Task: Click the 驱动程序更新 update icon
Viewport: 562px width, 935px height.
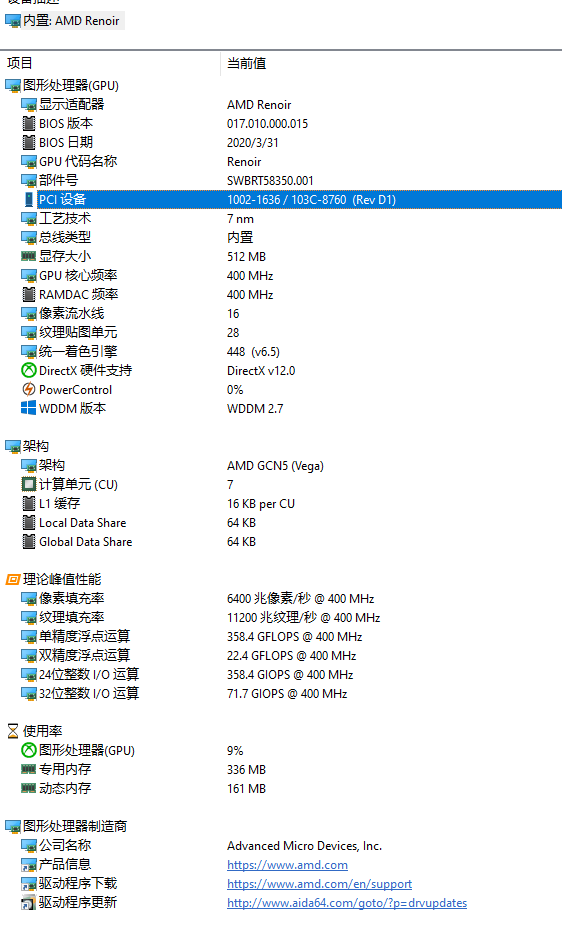Action: [29, 903]
